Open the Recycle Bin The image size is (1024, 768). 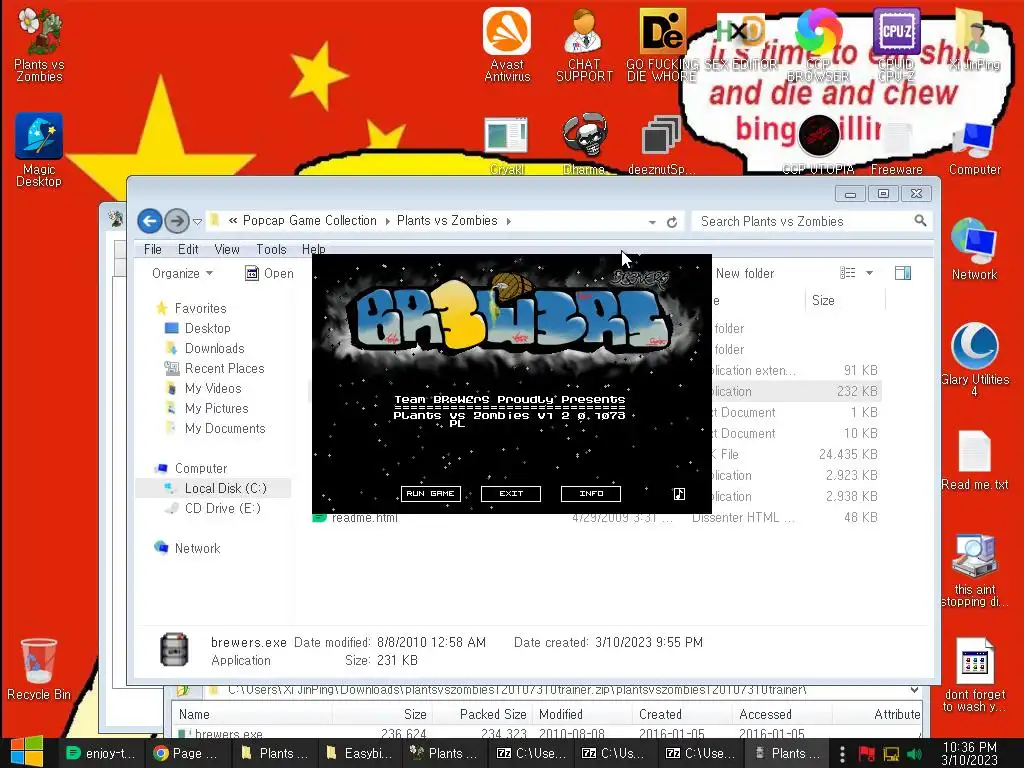click(39, 669)
